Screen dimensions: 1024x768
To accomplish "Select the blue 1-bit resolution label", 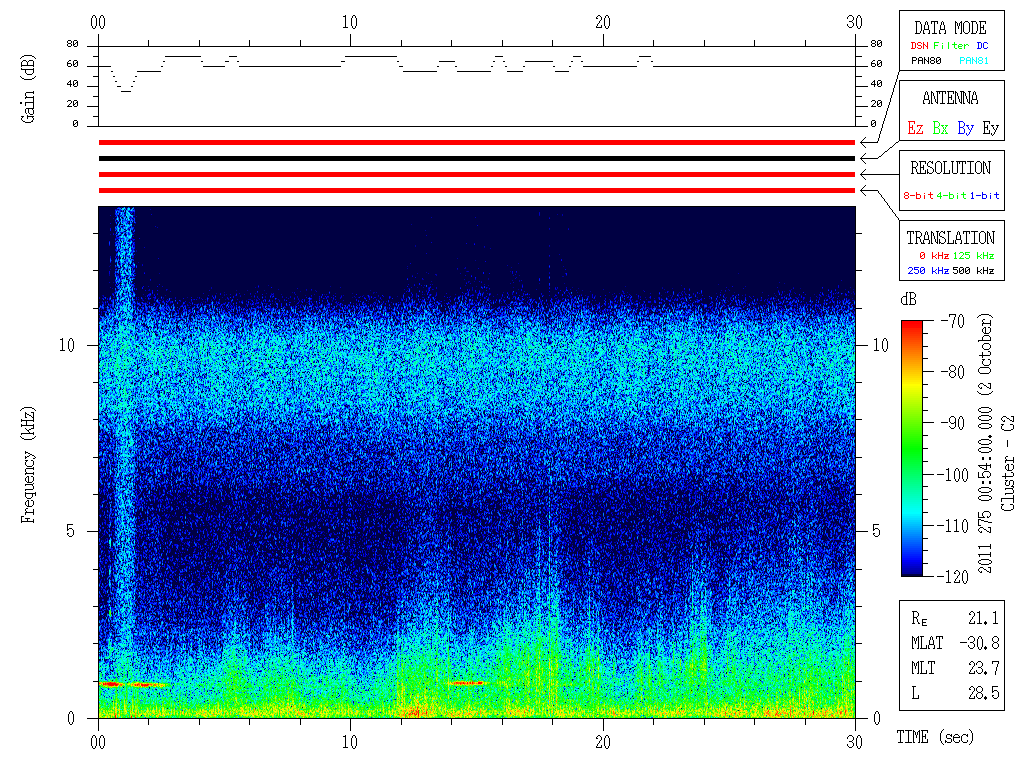I will click(x=984, y=195).
